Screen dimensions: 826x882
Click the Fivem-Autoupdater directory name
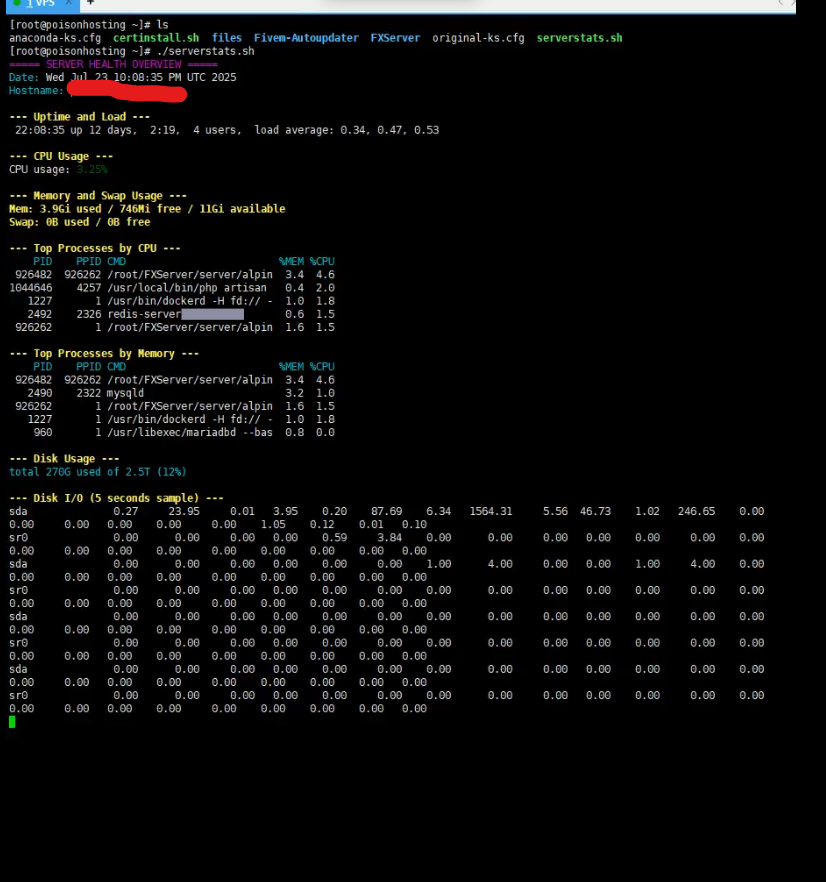(306, 38)
